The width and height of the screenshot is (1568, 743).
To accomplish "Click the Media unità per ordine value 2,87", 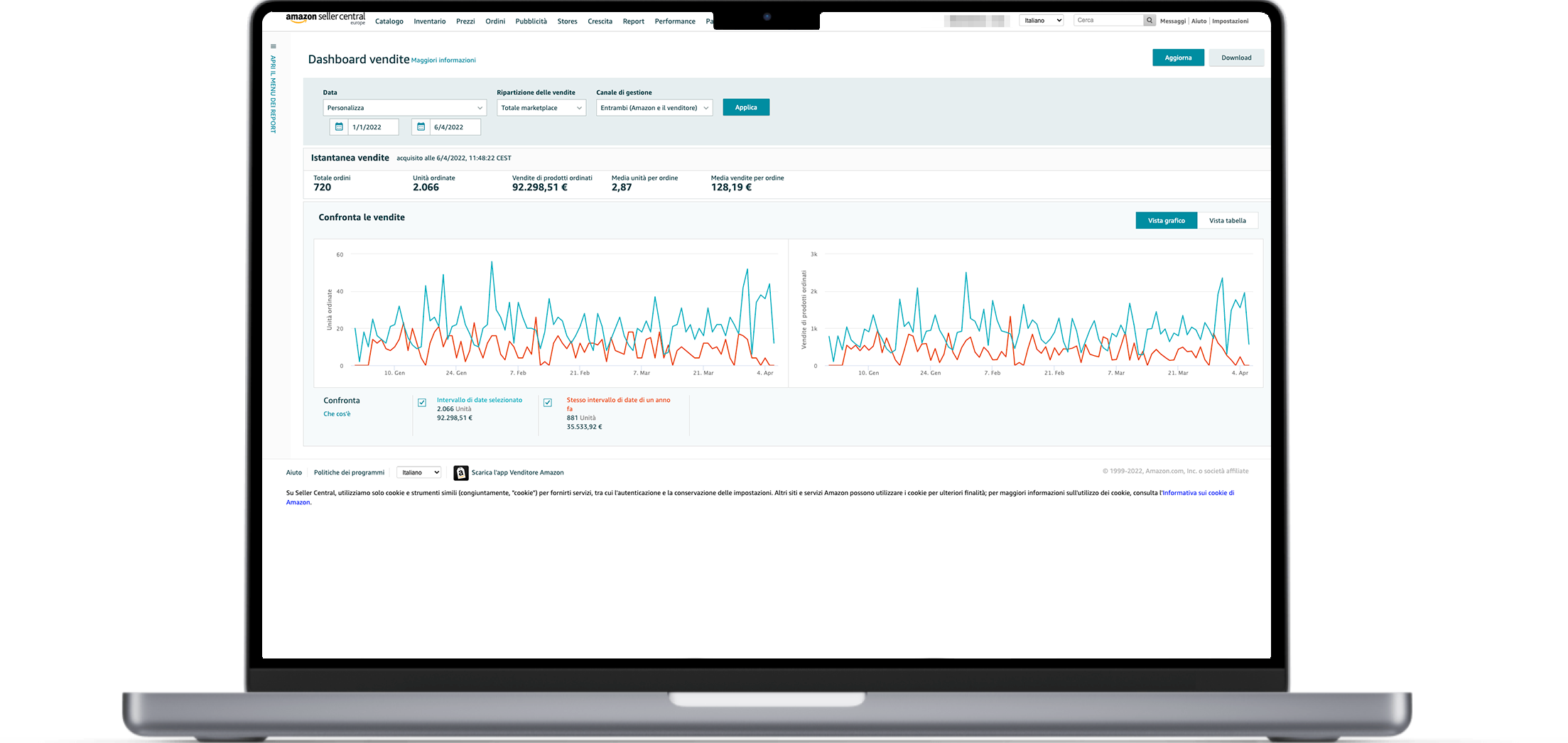I will pos(622,188).
